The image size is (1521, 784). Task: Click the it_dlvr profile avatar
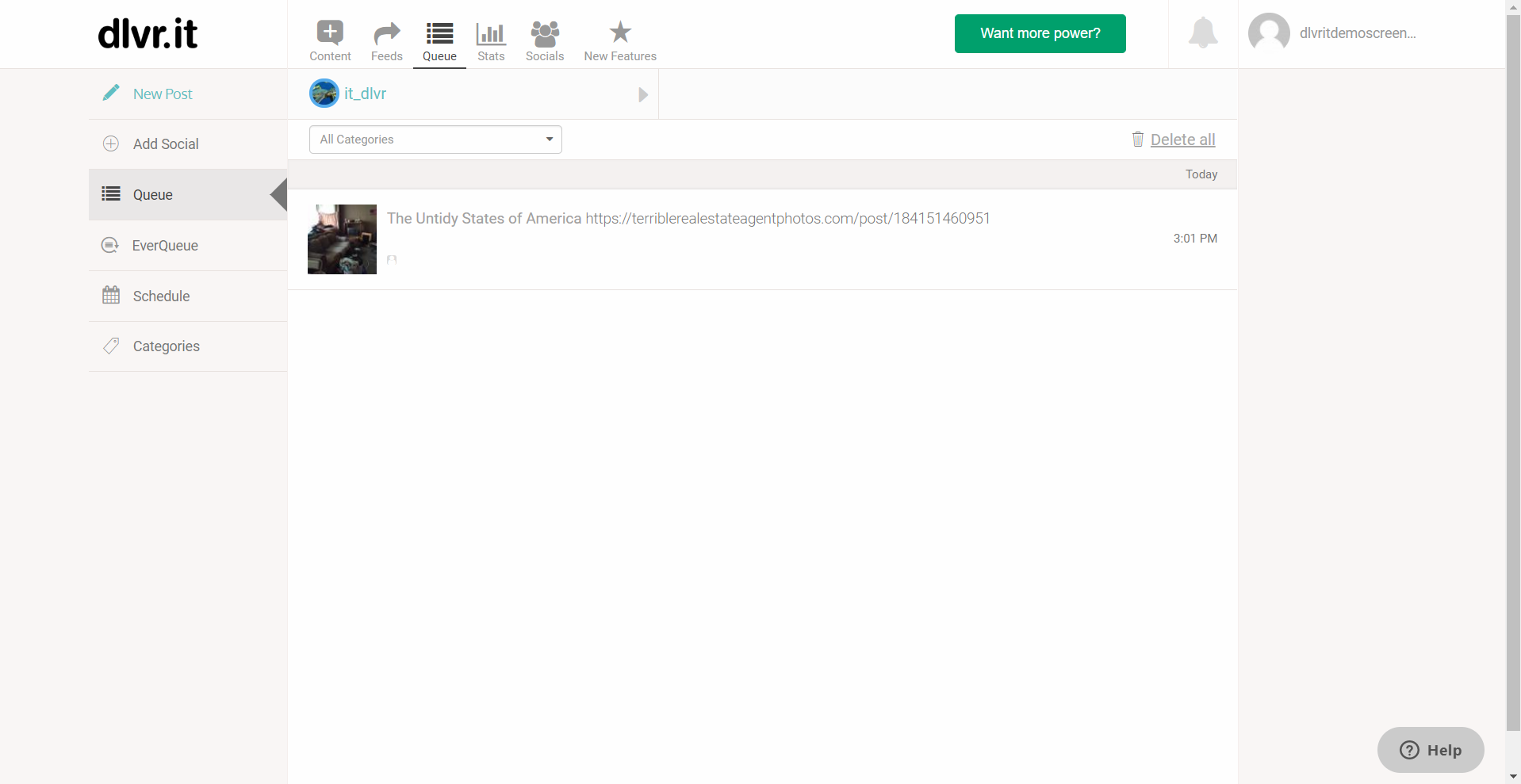[324, 94]
